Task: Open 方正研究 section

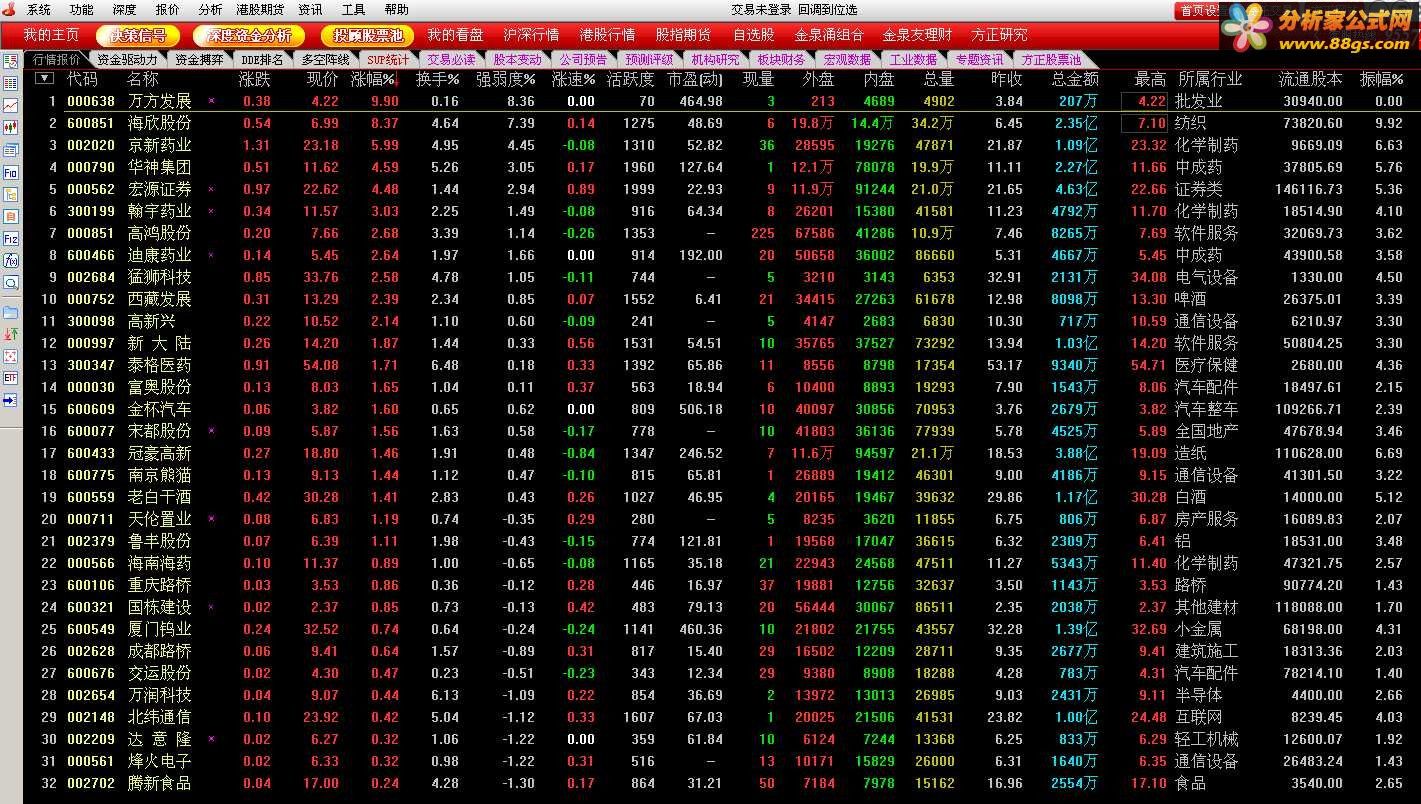Action: pos(999,35)
